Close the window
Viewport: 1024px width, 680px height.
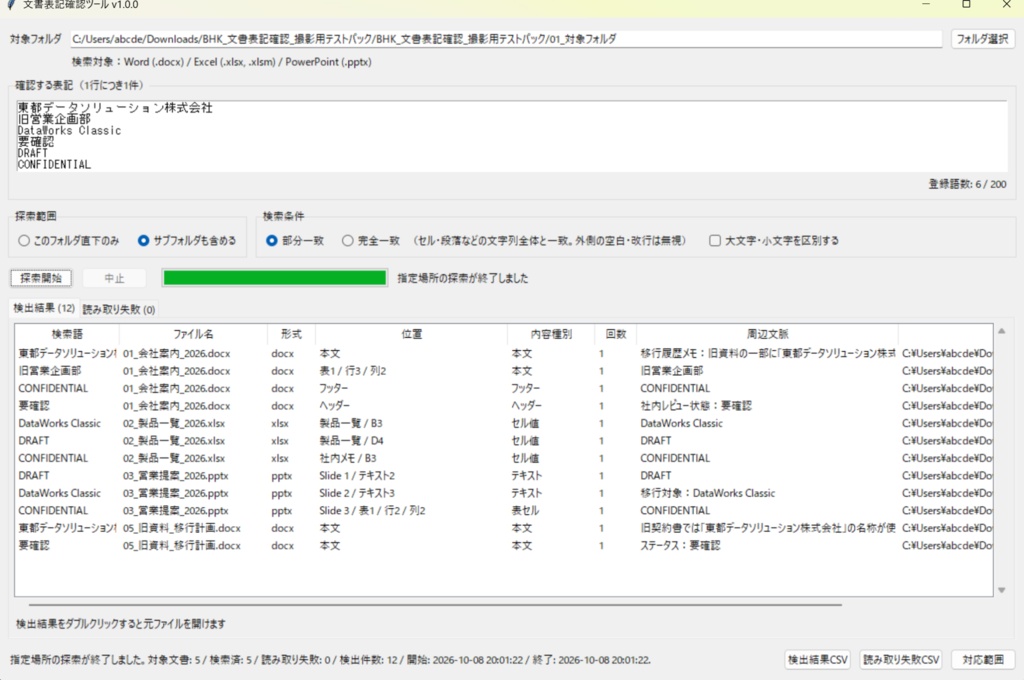tap(1006, 5)
